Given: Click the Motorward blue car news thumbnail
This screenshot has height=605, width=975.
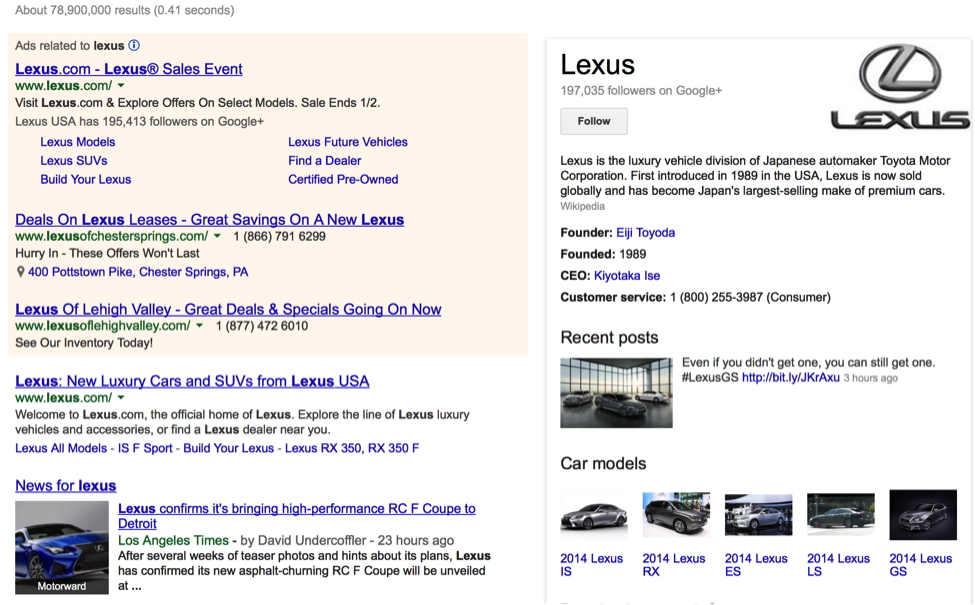Looking at the screenshot, I should point(62,548).
